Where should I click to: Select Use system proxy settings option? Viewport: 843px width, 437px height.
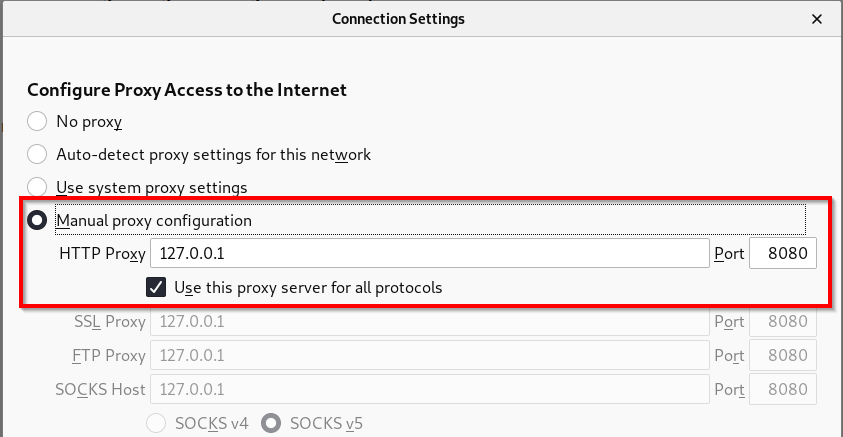coord(37,187)
